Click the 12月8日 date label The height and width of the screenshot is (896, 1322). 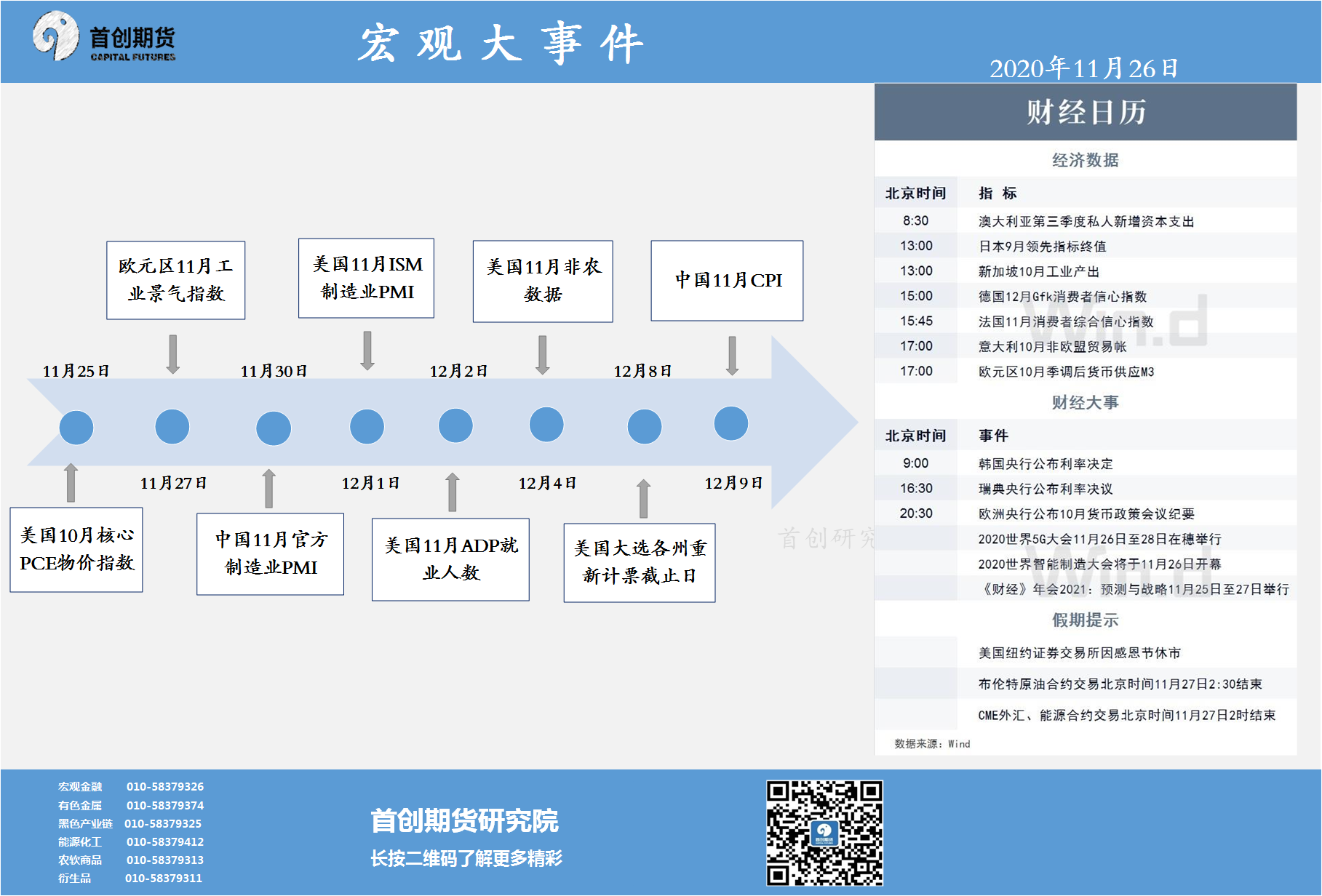click(x=642, y=371)
